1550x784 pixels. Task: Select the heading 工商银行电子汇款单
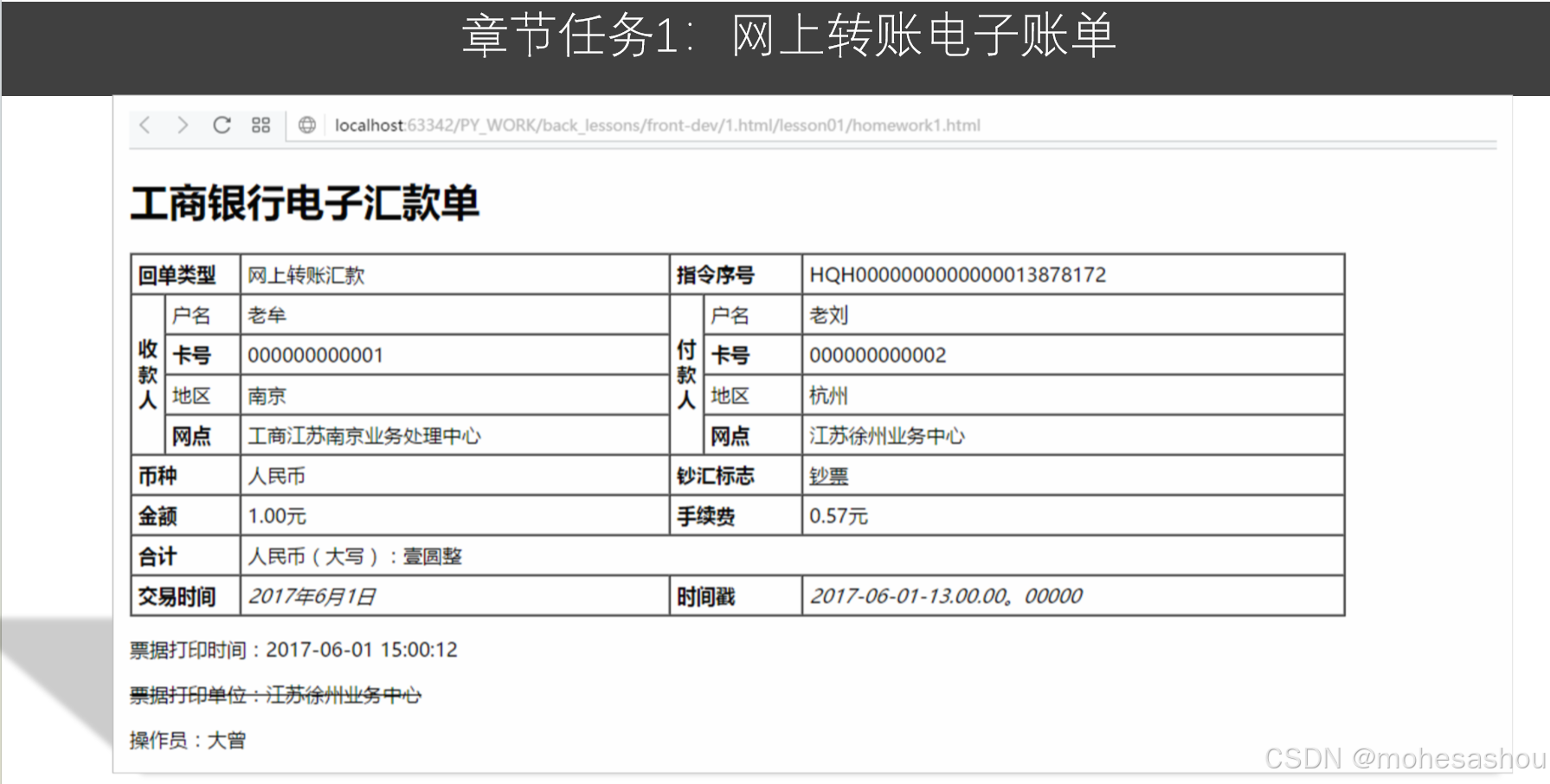(x=305, y=203)
